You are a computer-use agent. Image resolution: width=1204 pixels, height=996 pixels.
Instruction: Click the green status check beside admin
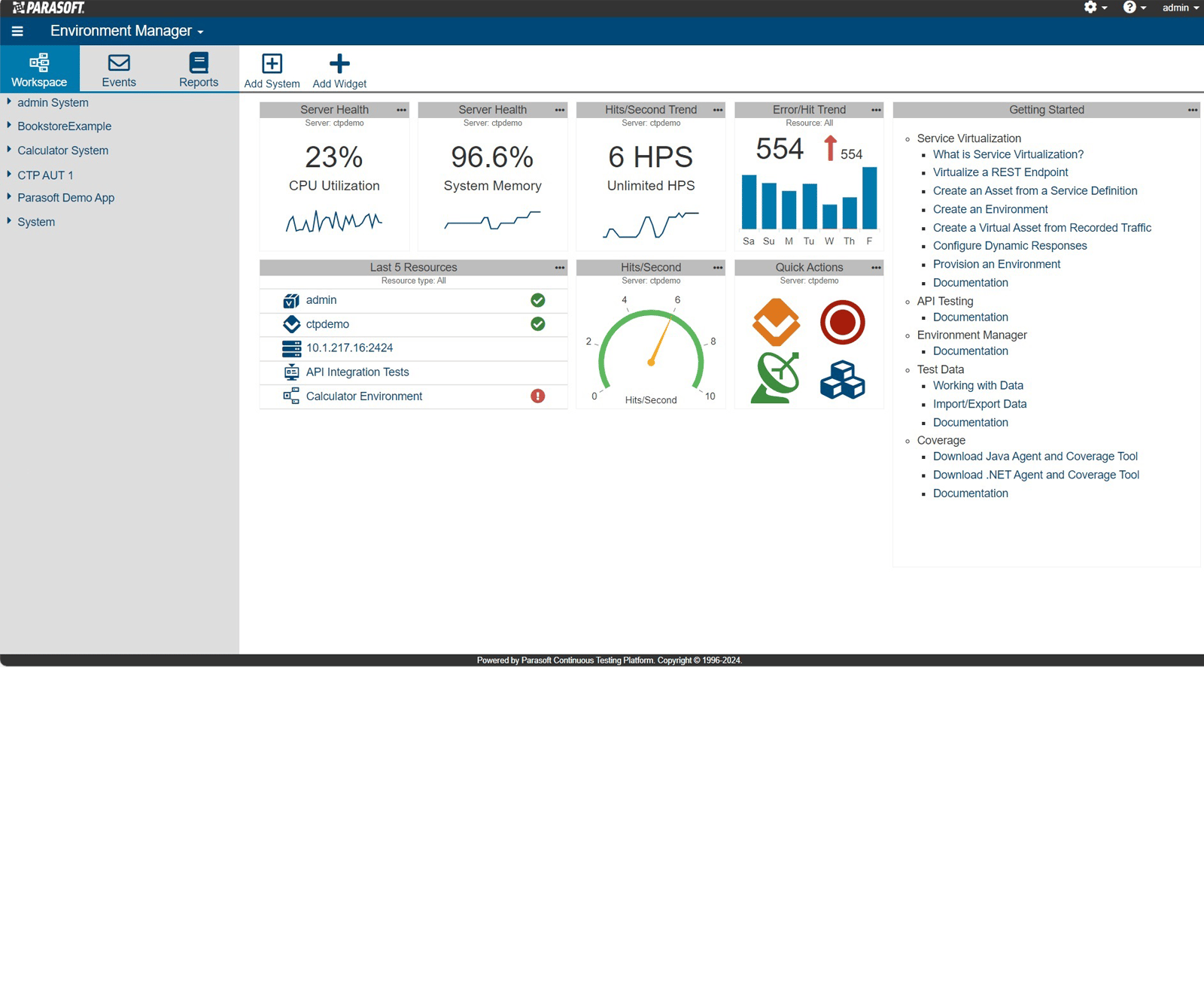537,300
